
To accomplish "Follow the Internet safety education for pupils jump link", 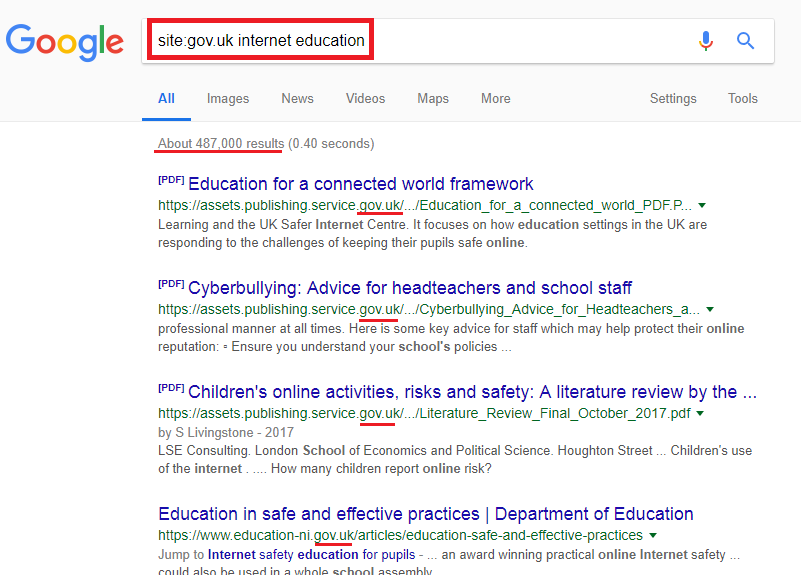I will click(x=312, y=555).
